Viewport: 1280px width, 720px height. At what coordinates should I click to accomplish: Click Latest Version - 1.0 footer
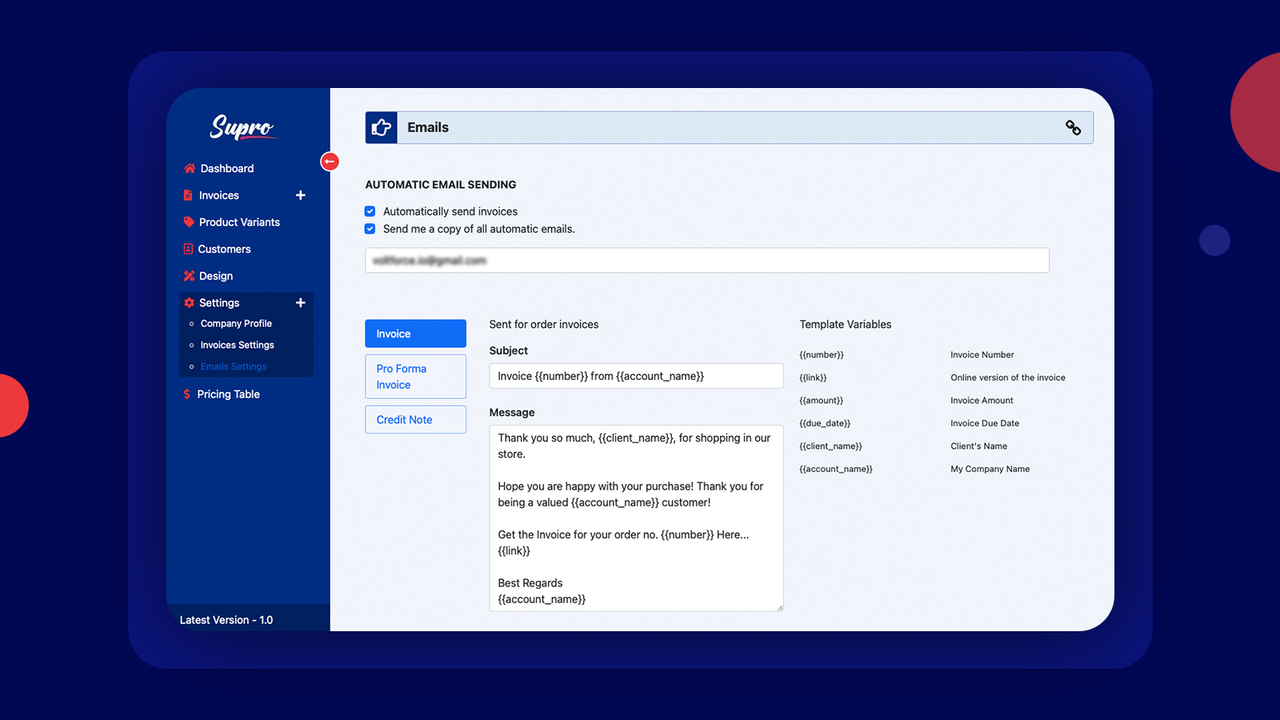(x=226, y=620)
